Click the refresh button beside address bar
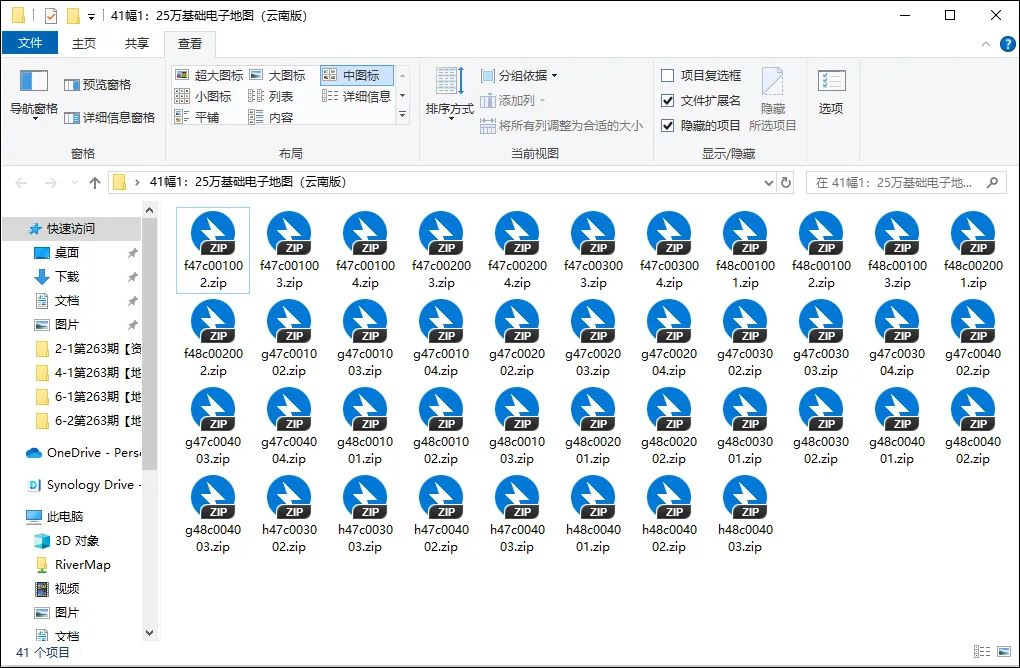 point(786,183)
